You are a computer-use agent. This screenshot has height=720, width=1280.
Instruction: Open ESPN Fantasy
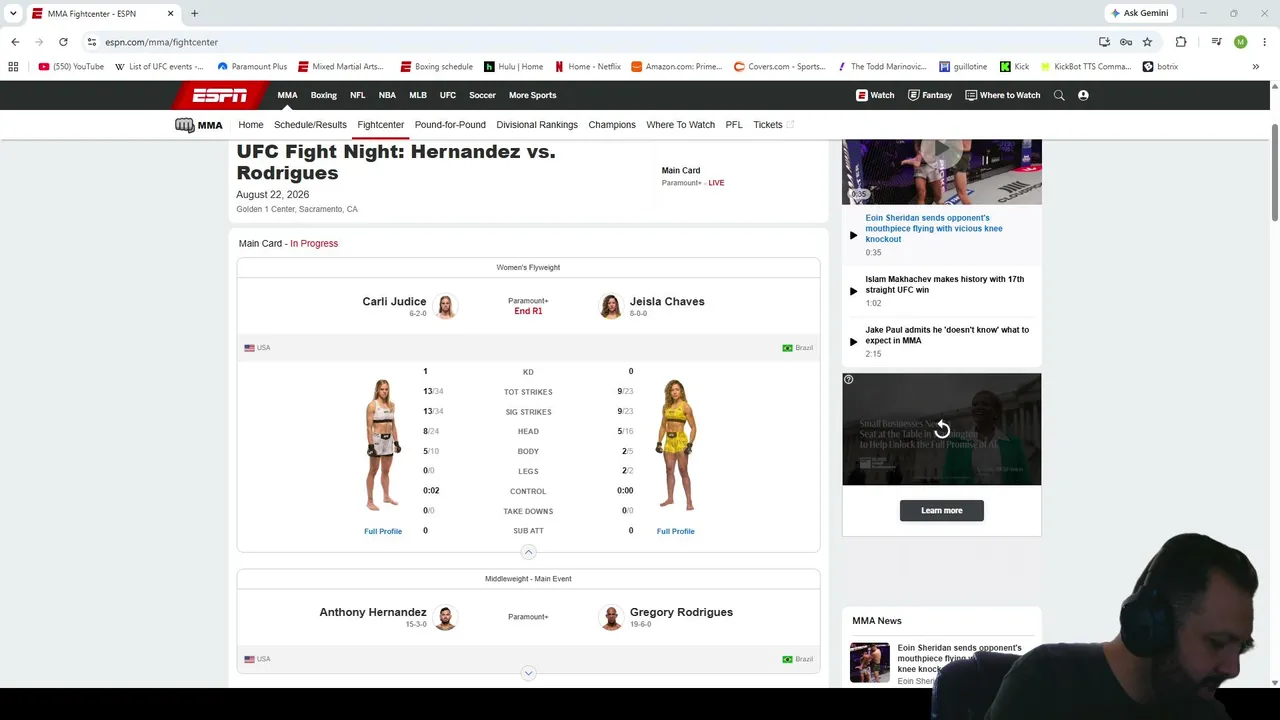(x=930, y=95)
